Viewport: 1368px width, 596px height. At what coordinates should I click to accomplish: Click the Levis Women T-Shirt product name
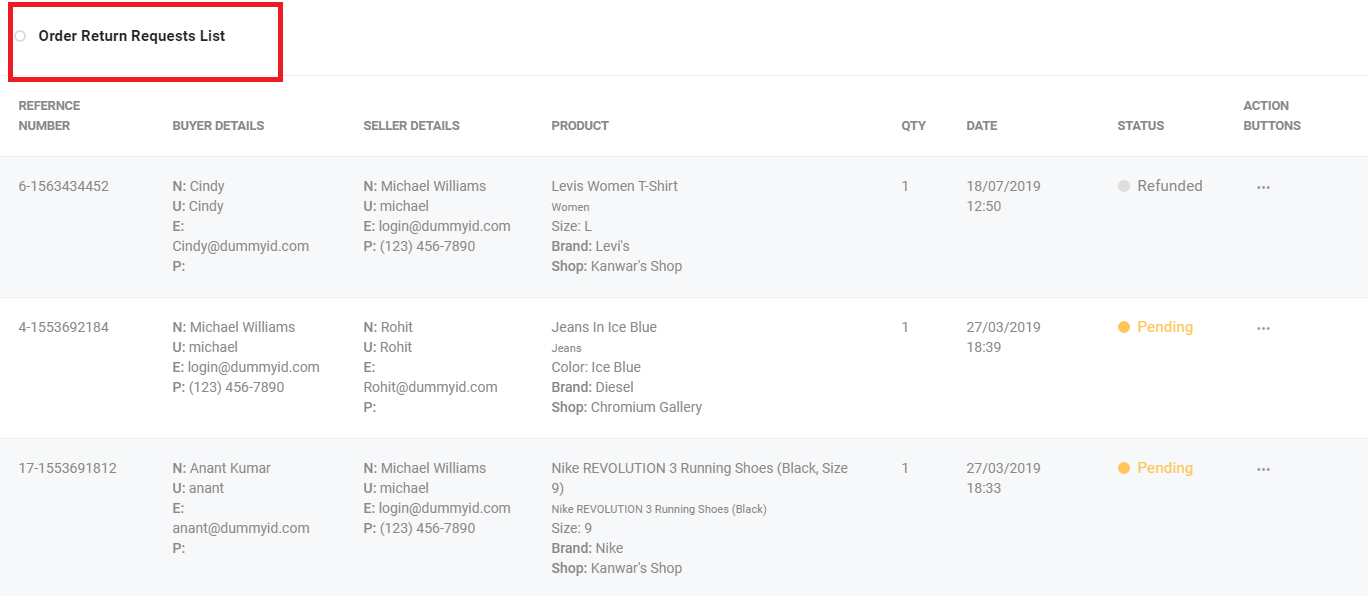click(615, 186)
